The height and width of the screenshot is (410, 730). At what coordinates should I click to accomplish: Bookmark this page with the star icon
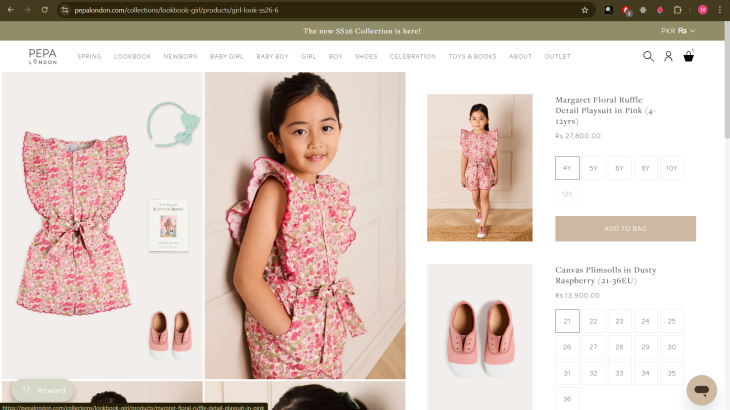[585, 10]
